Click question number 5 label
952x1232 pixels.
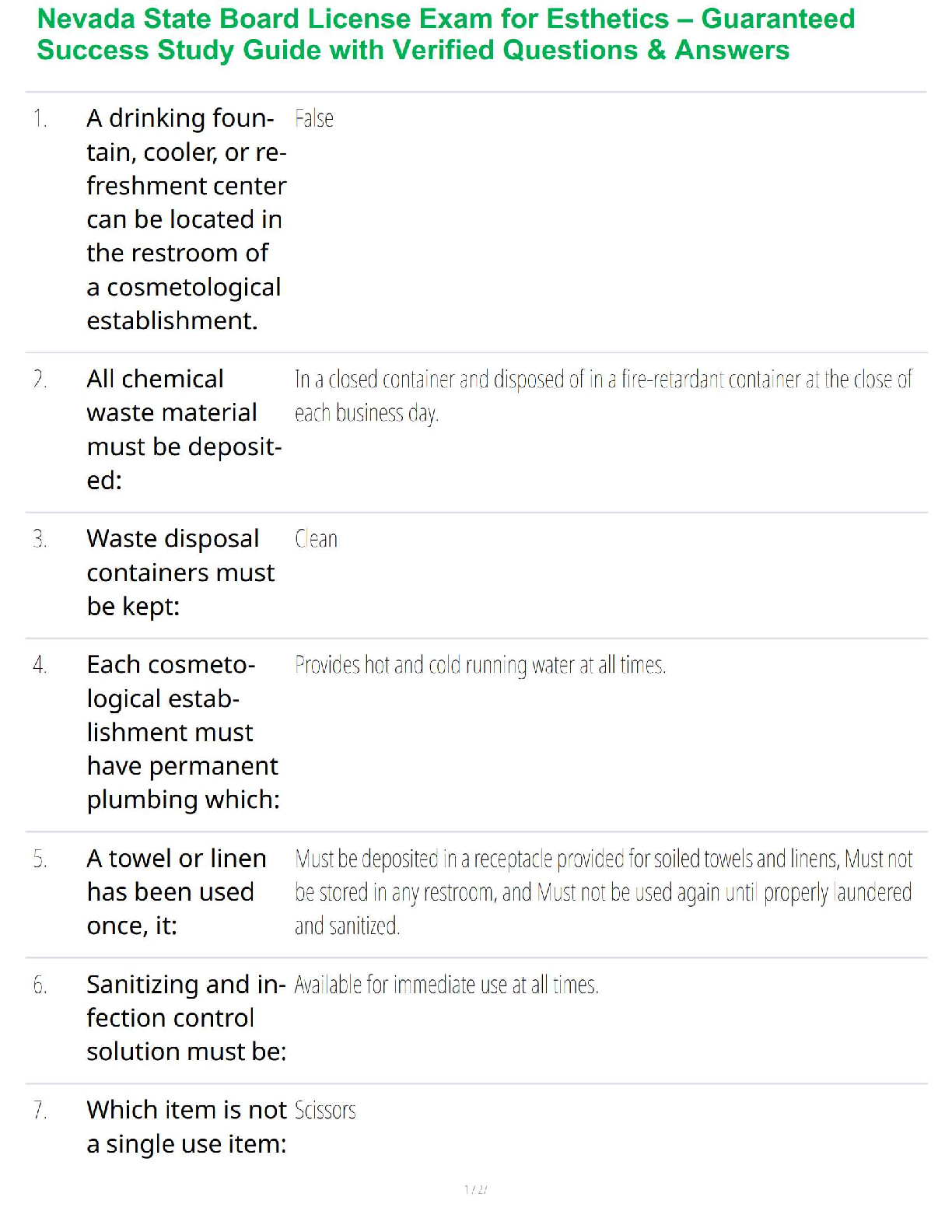pos(40,859)
